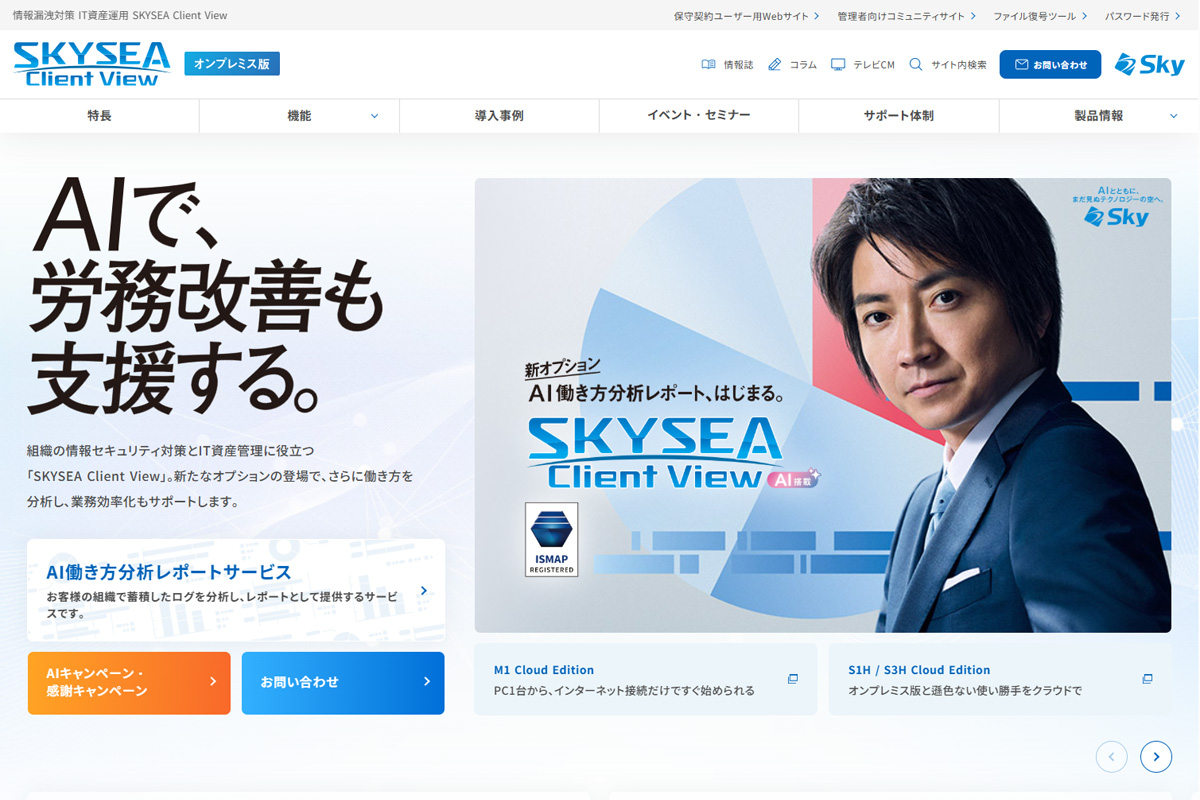The width and height of the screenshot is (1200, 800).
Task: Click text オンプレミス版と遜色ない使い勝手をクラウドで
Action: (x=965, y=691)
